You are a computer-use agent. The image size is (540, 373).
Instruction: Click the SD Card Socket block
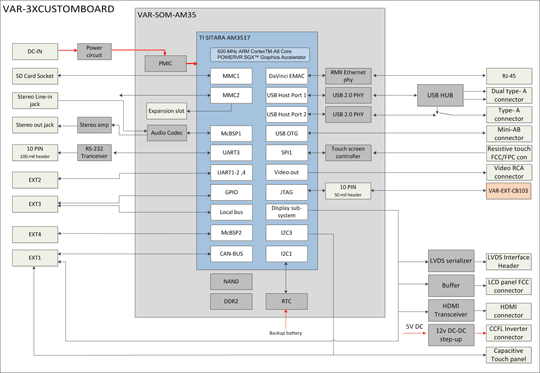(x=35, y=76)
